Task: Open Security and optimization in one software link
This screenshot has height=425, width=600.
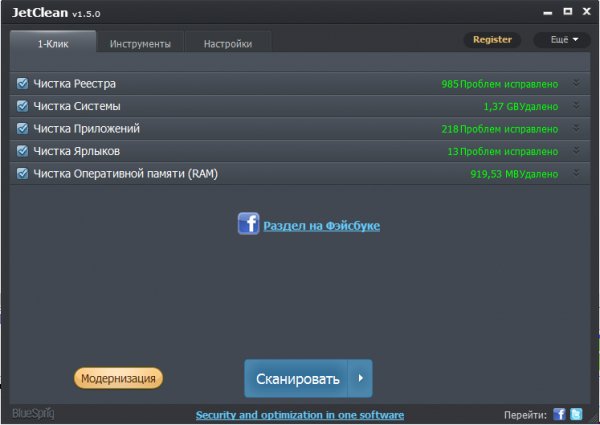Action: tap(300, 415)
